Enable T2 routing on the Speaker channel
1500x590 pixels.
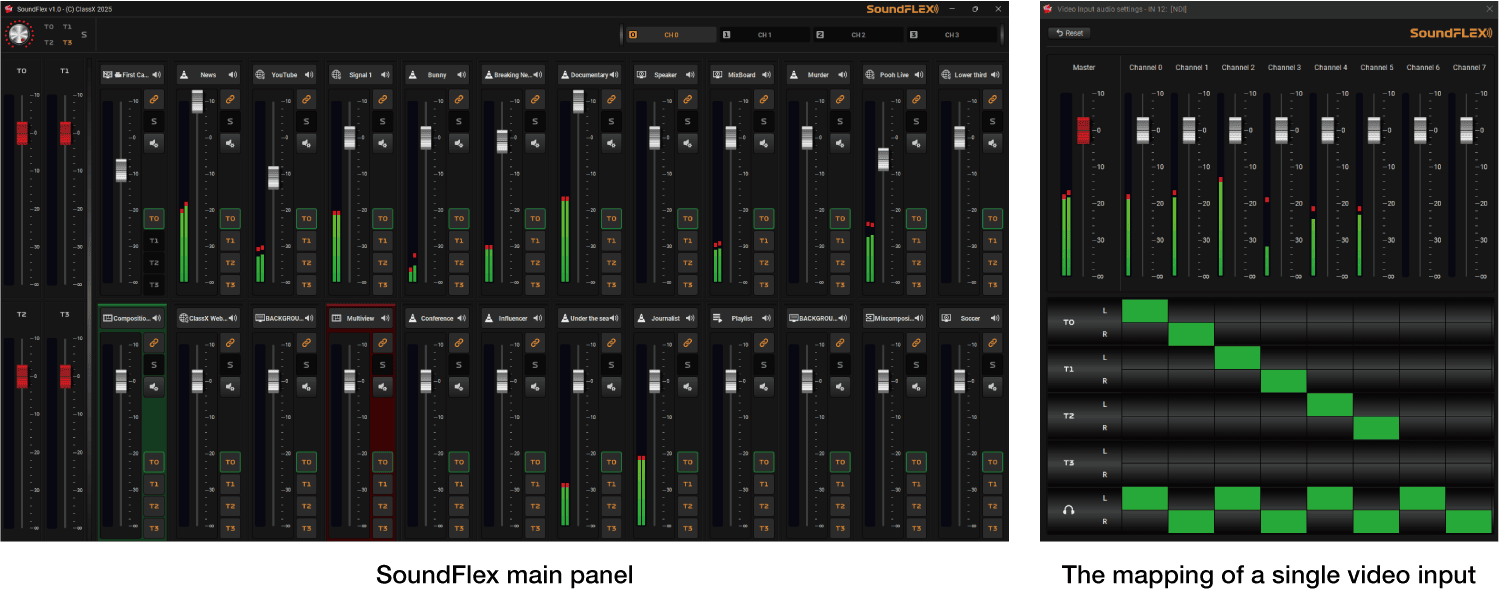[687, 263]
